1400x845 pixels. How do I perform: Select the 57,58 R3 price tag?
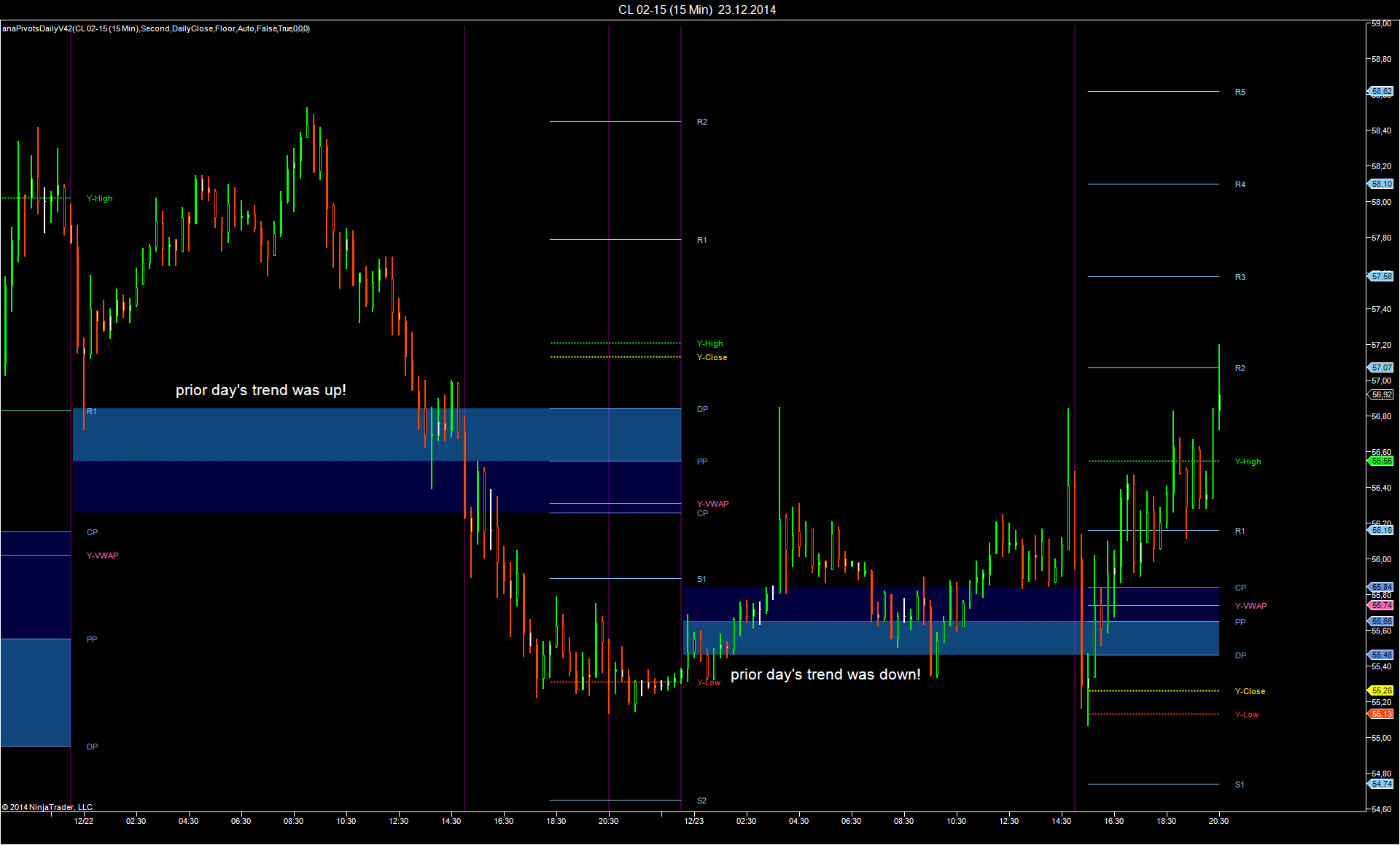(x=1381, y=276)
